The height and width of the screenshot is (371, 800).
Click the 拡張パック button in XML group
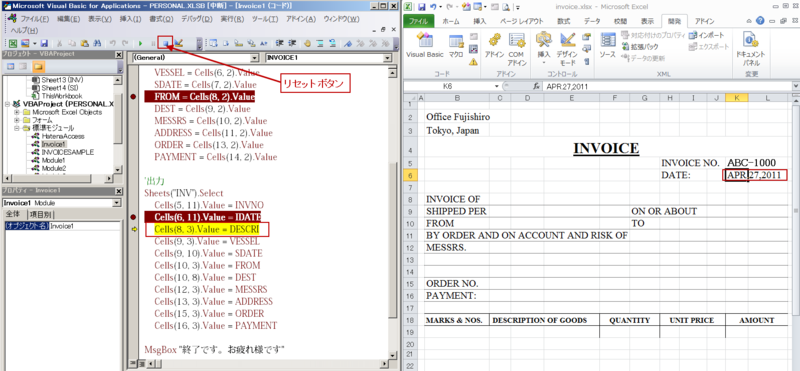pos(641,46)
